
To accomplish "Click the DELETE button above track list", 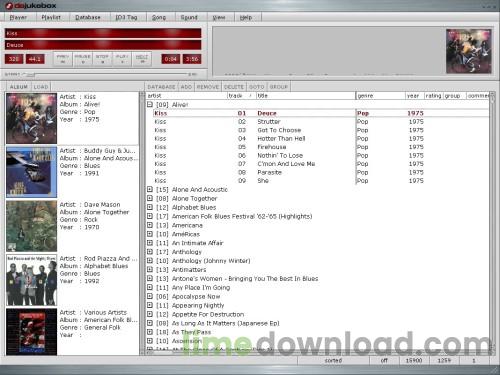I will click(234, 87).
